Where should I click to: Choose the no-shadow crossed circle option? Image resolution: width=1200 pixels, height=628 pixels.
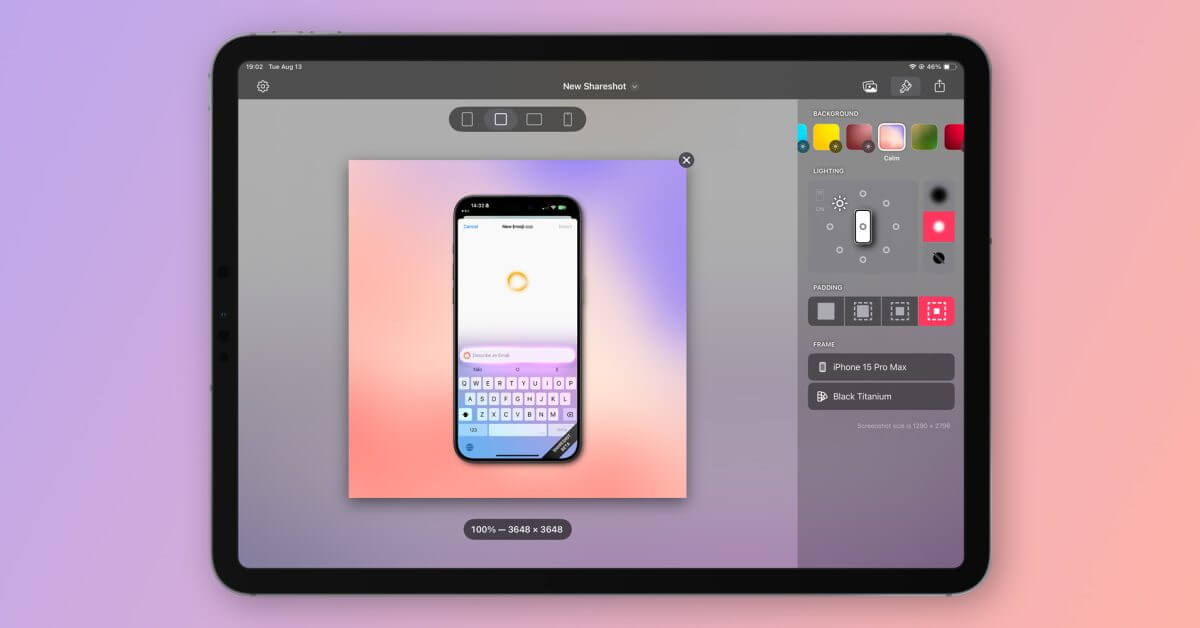[939, 258]
